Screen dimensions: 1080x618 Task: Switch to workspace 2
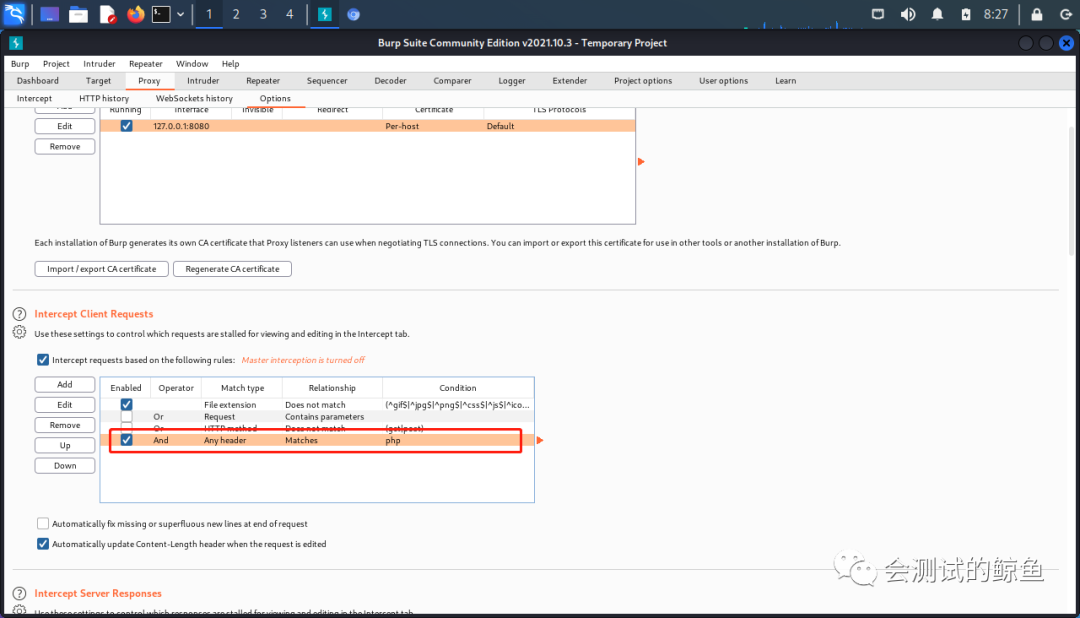pos(236,14)
